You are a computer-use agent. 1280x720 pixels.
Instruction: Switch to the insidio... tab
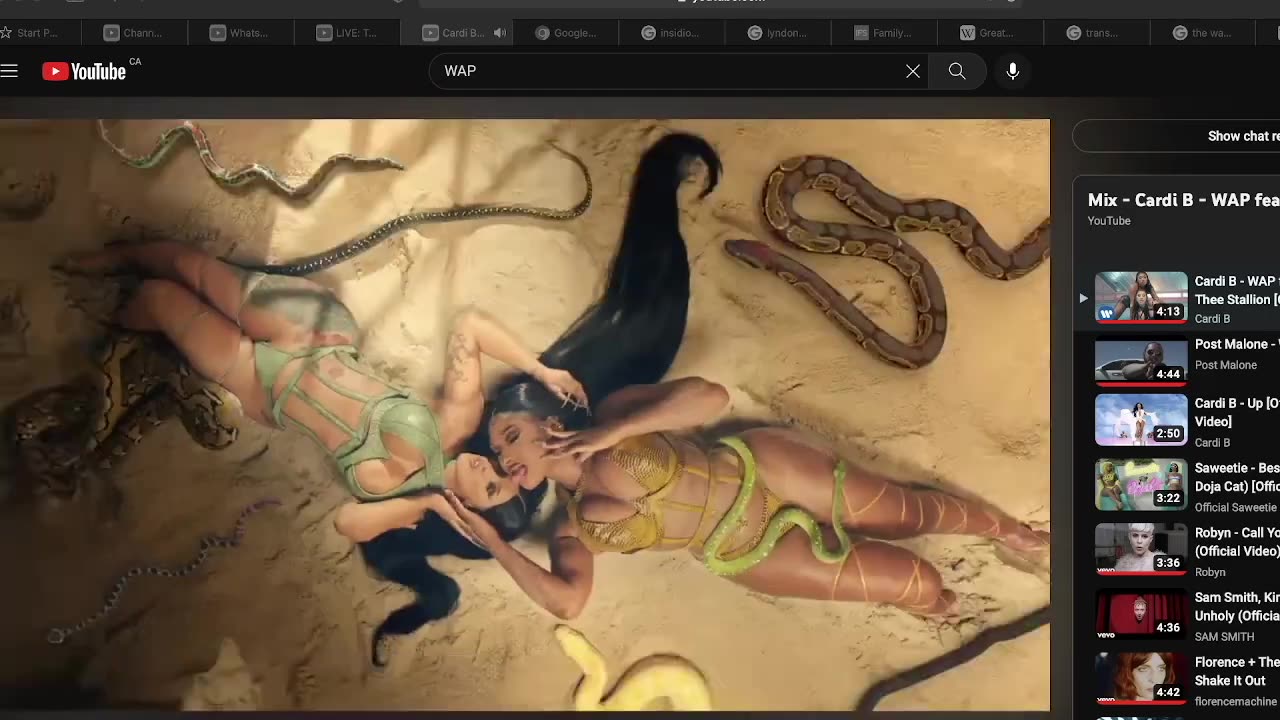[672, 33]
